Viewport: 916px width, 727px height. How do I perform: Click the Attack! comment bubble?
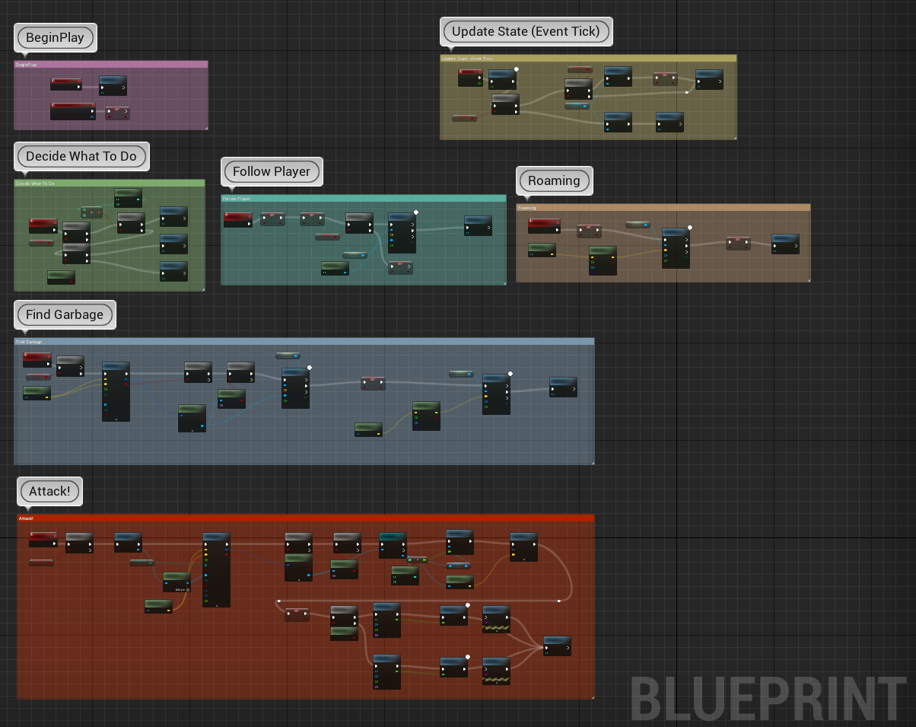pyautogui.click(x=49, y=491)
